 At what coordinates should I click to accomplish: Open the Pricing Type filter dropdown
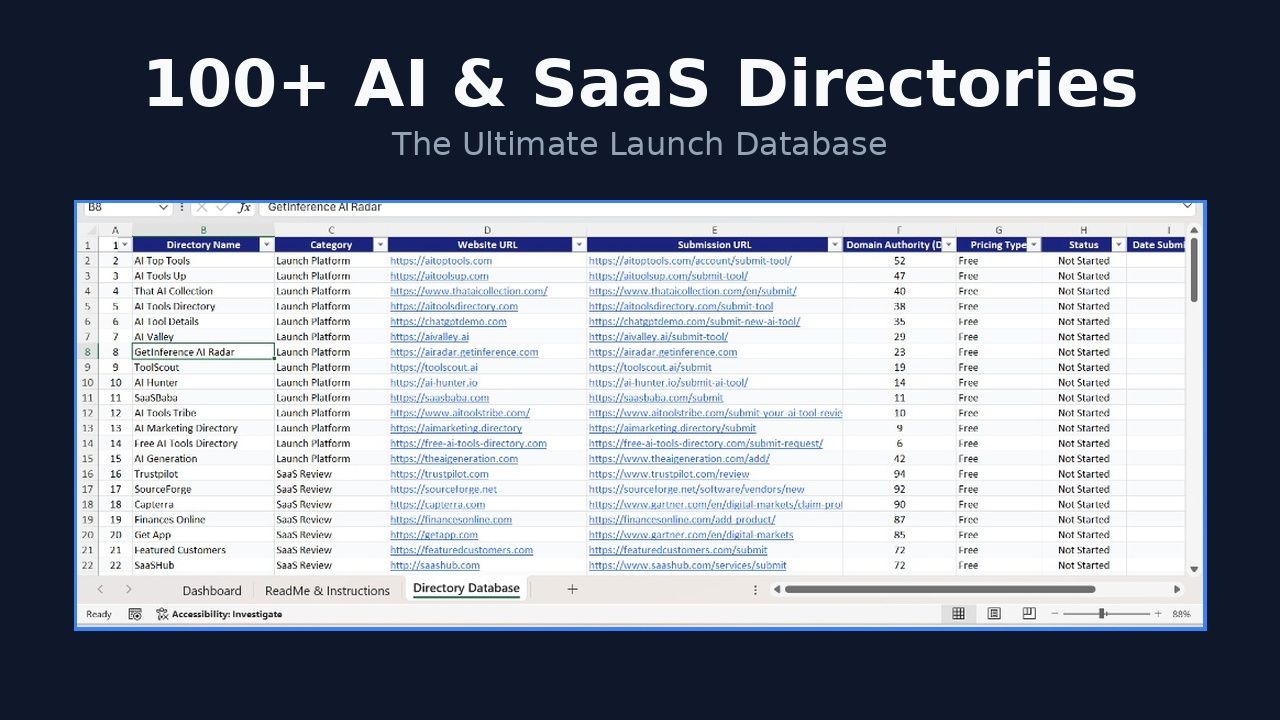tap(1034, 245)
